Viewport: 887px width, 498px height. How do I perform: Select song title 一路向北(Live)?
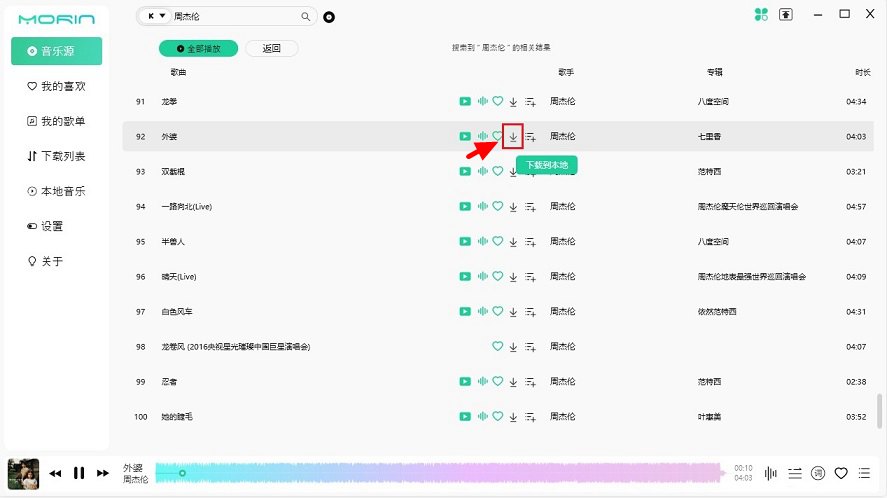pos(187,207)
